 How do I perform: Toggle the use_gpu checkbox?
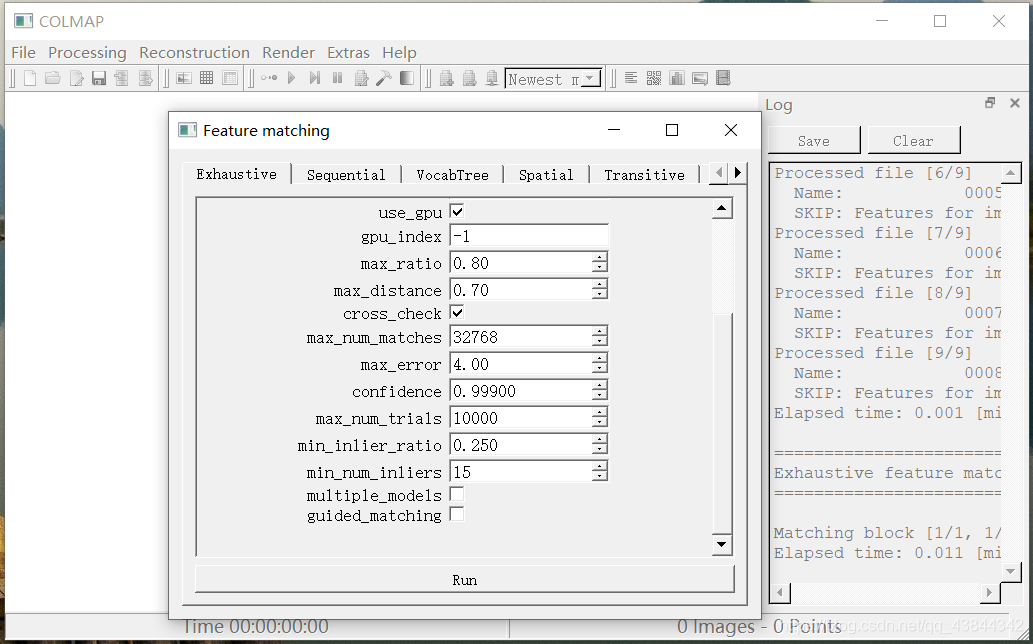click(x=457, y=211)
